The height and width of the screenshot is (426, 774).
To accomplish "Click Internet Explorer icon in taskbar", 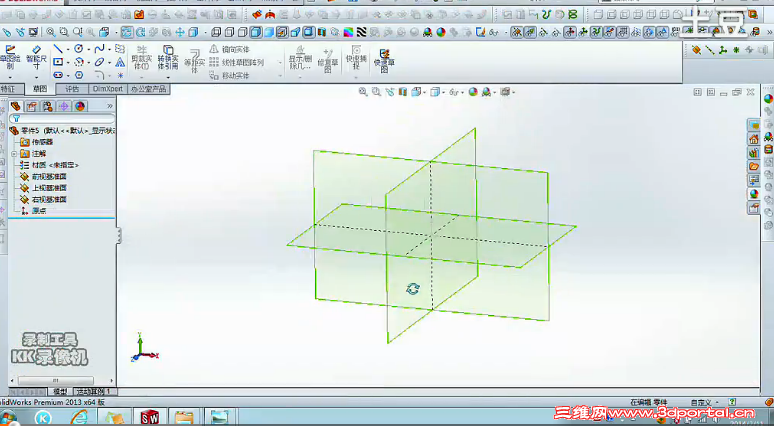I will (x=79, y=417).
